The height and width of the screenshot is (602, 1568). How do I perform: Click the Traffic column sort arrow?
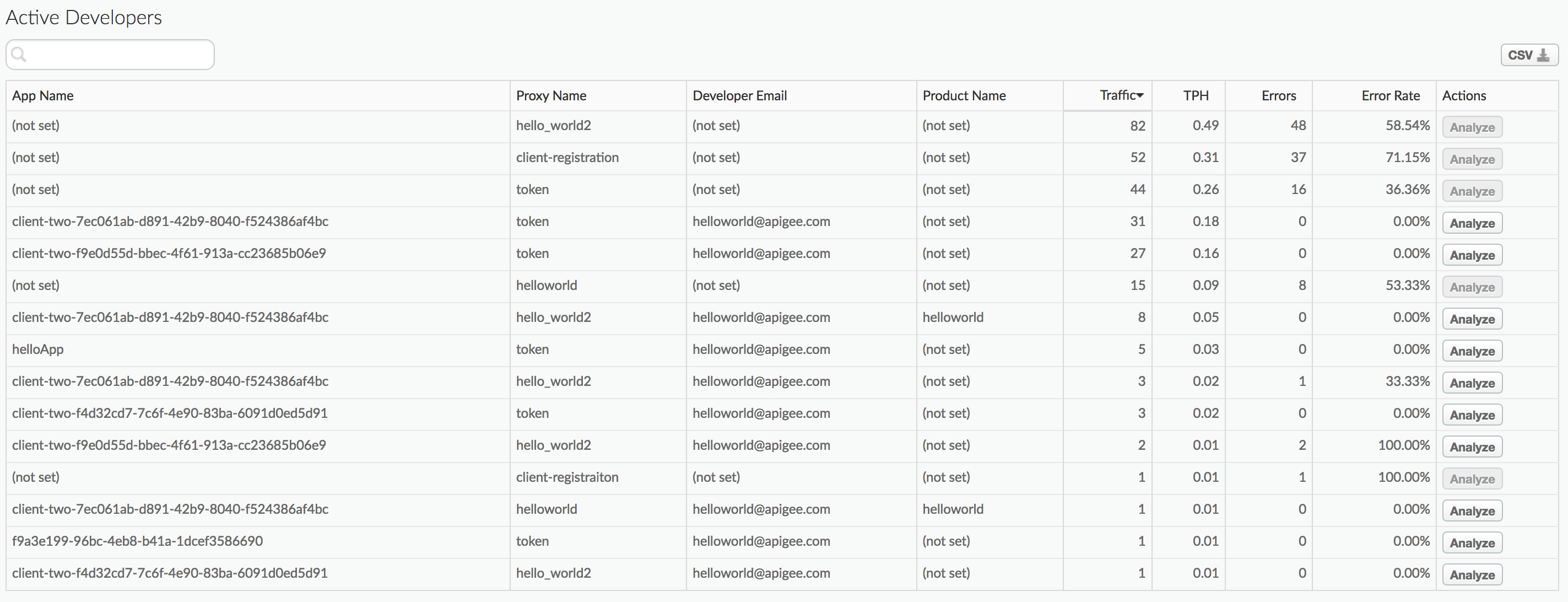tap(1140, 95)
